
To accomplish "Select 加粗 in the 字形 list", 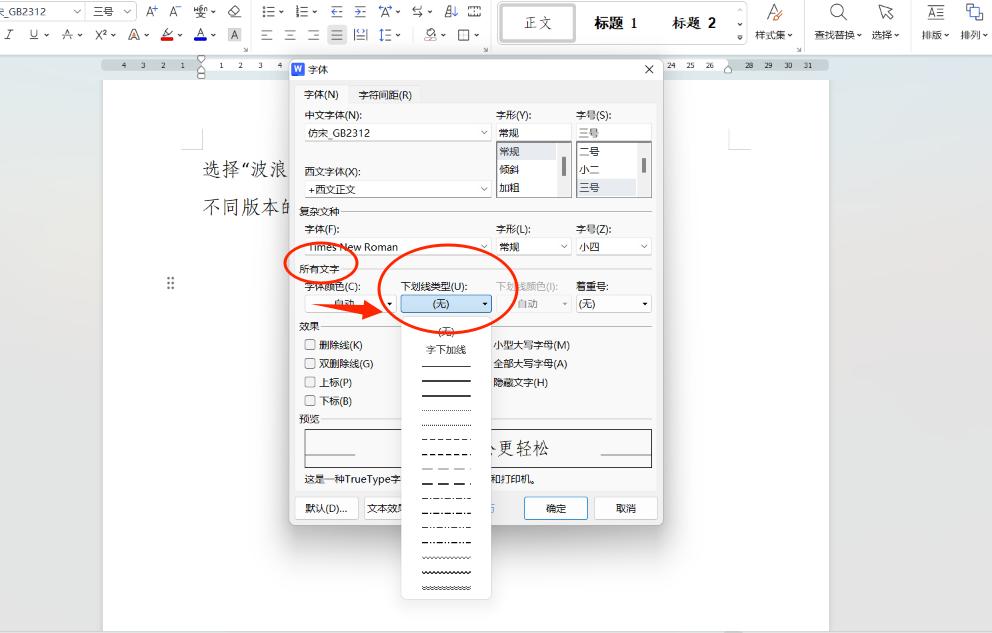I will point(510,188).
